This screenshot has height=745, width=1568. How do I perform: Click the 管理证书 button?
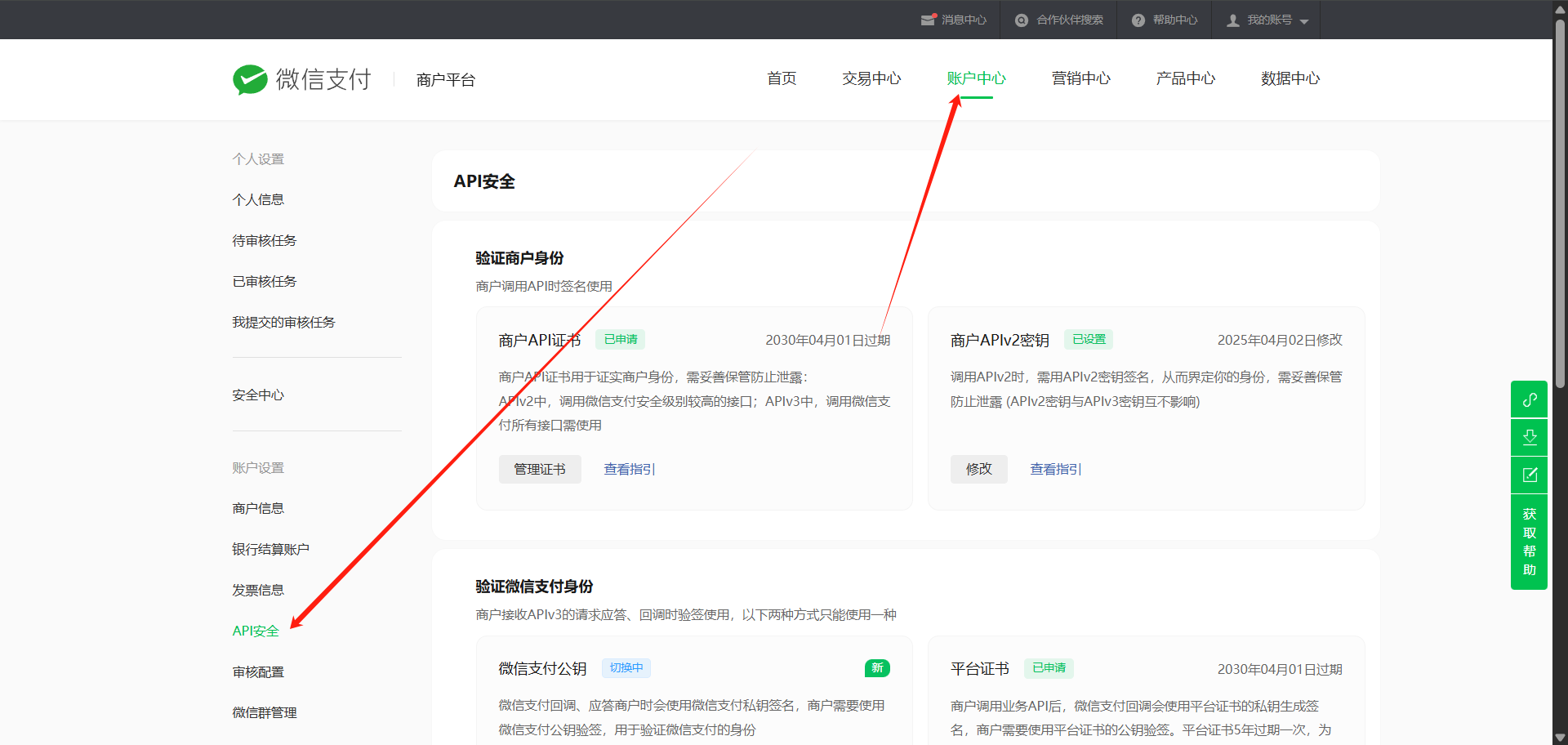coord(539,469)
